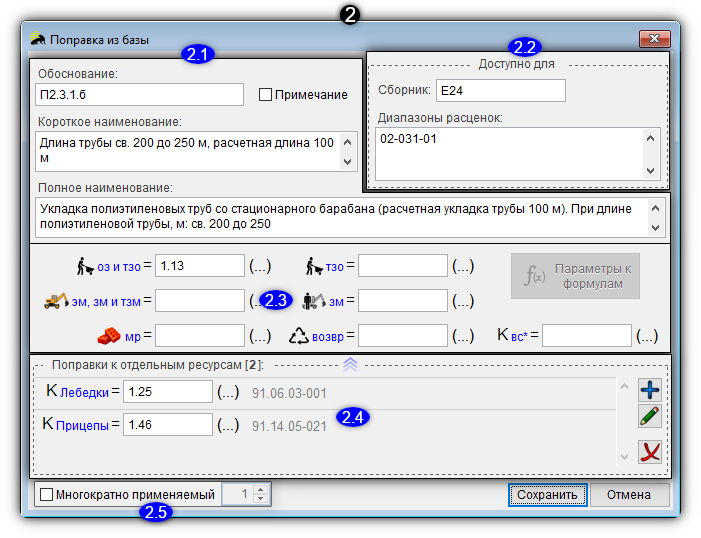The image size is (701, 538).
Task: Click the 'Отмена' button
Action: click(x=629, y=495)
